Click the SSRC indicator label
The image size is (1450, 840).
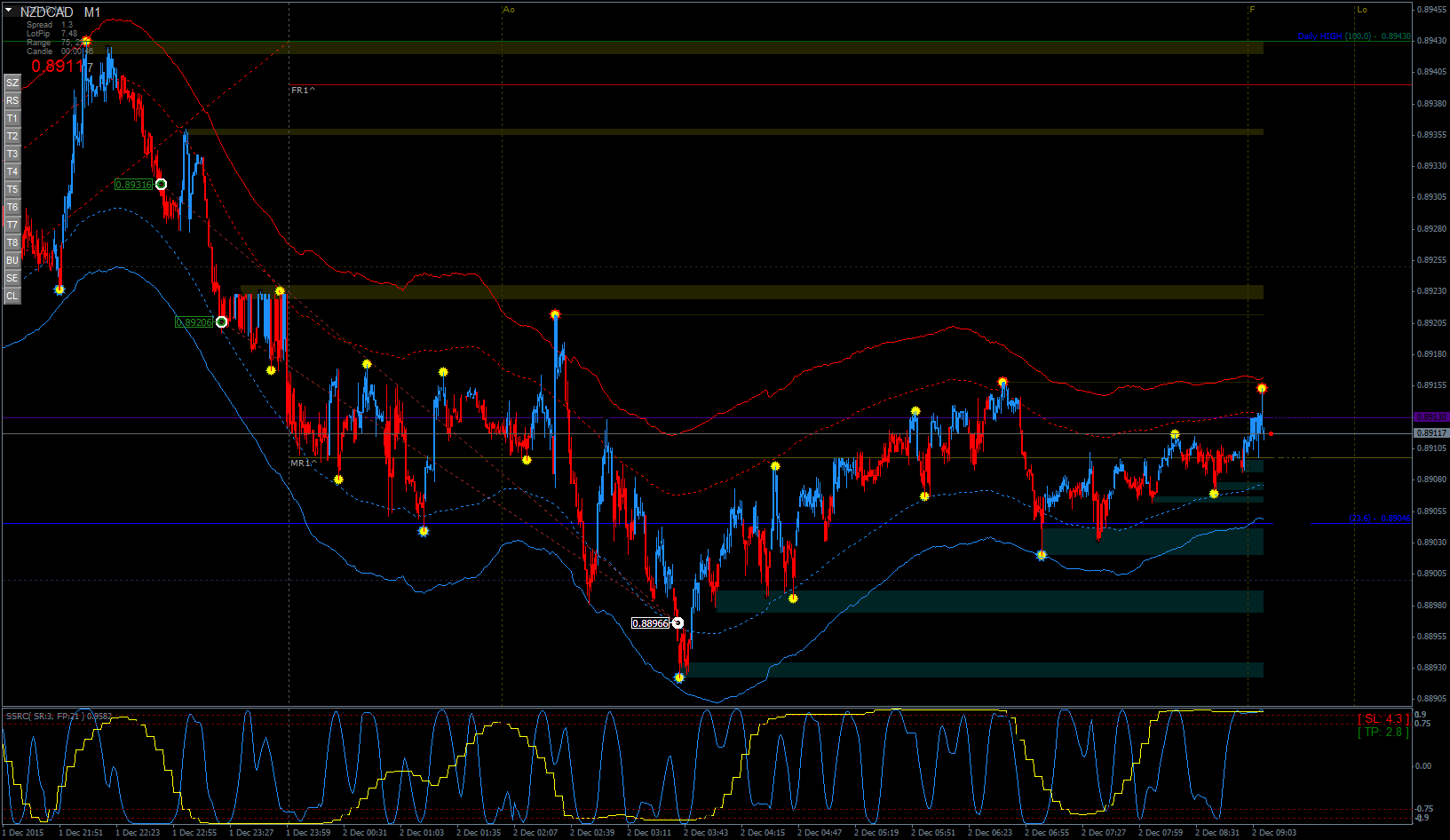point(59,716)
